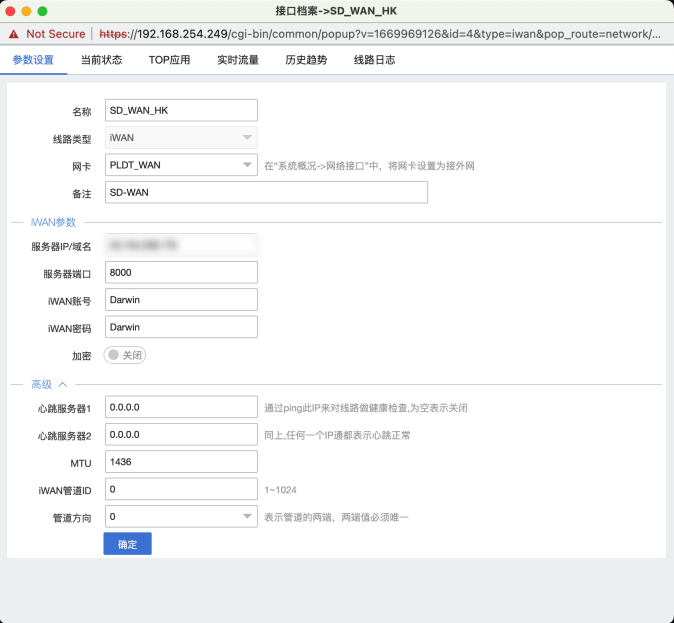This screenshot has height=623, width=674.
Task: Click the blurred 服务器IP/域名 field
Action: click(181, 245)
